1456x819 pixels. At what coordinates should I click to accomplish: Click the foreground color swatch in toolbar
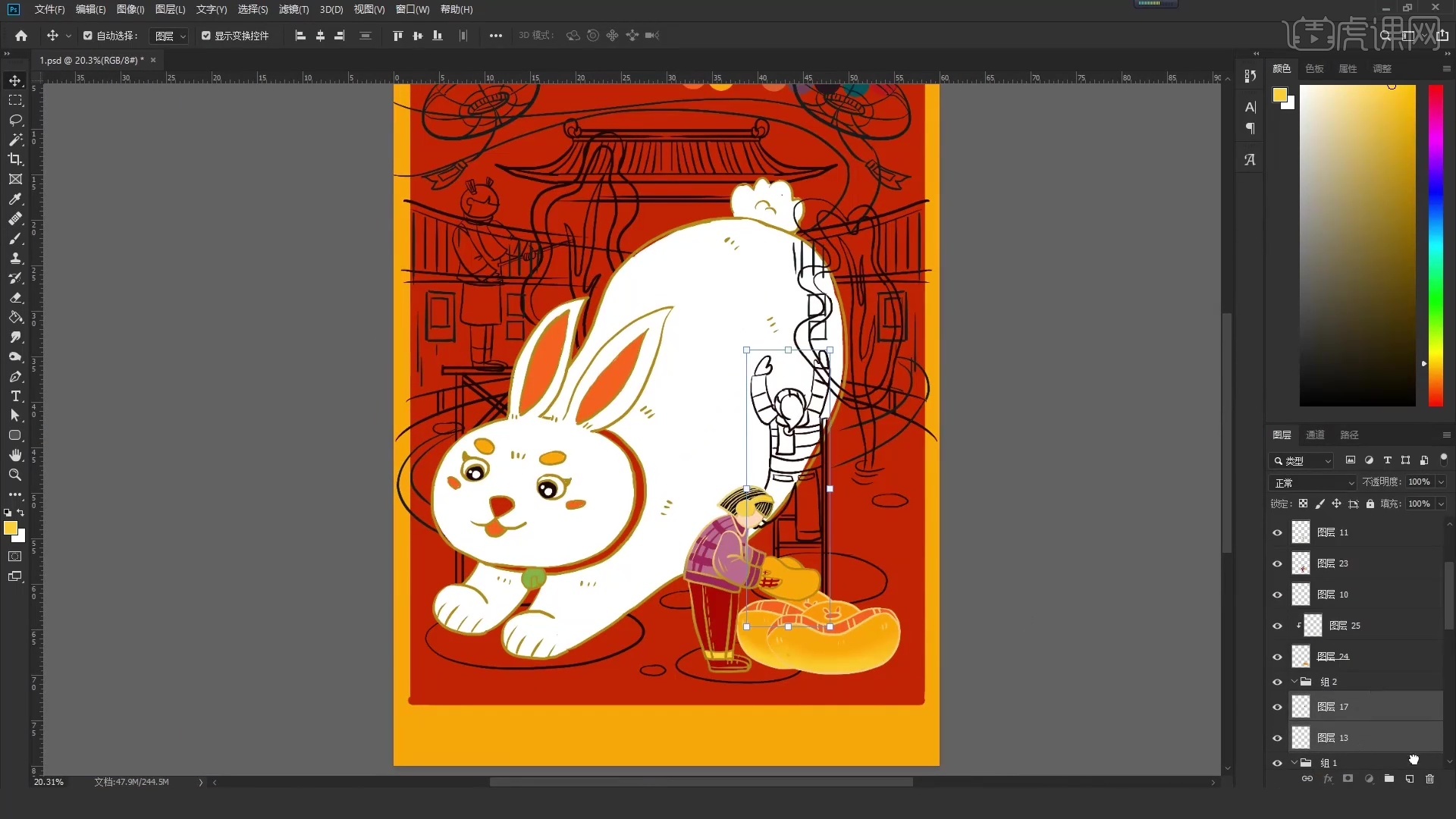click(11, 529)
